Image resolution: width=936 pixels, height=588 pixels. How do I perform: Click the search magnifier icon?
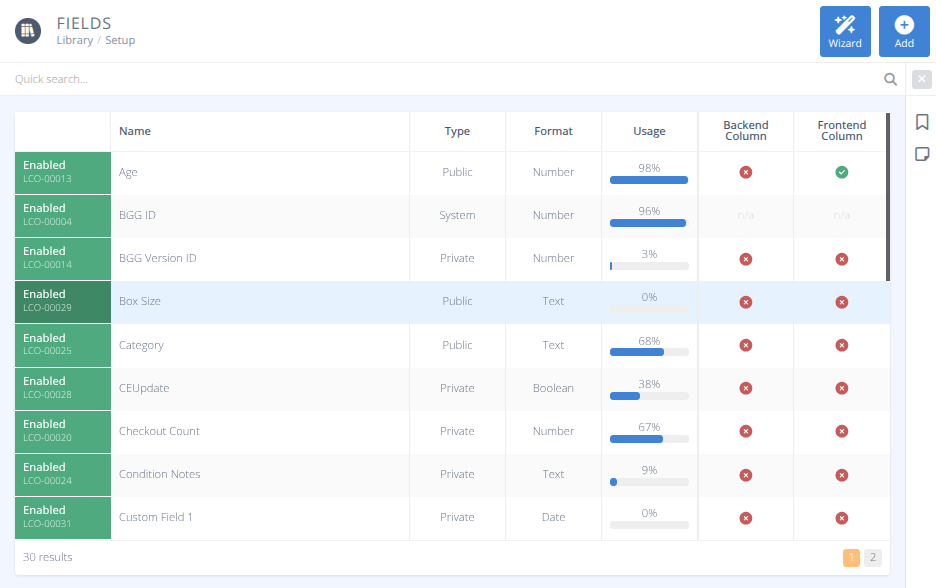coord(890,78)
